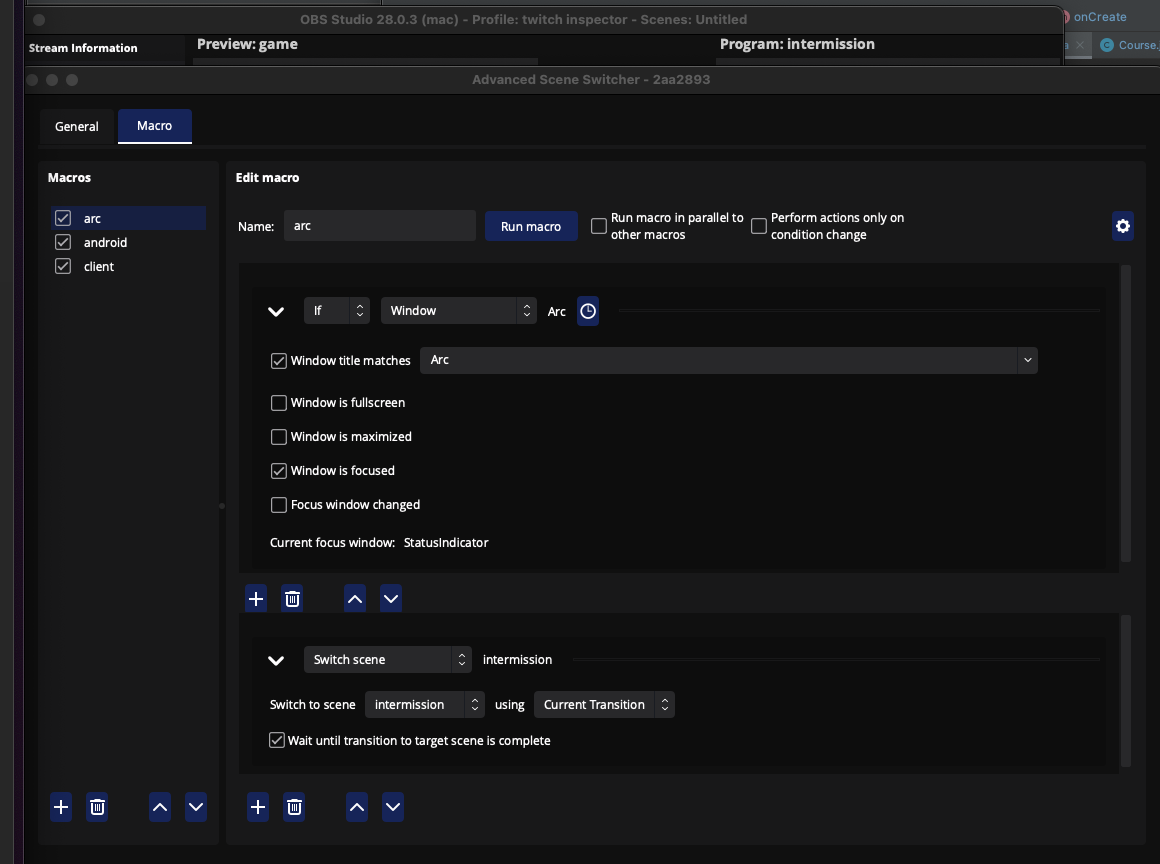The image size is (1160, 864).
Task: Click the macro Name input field
Action: click(380, 226)
